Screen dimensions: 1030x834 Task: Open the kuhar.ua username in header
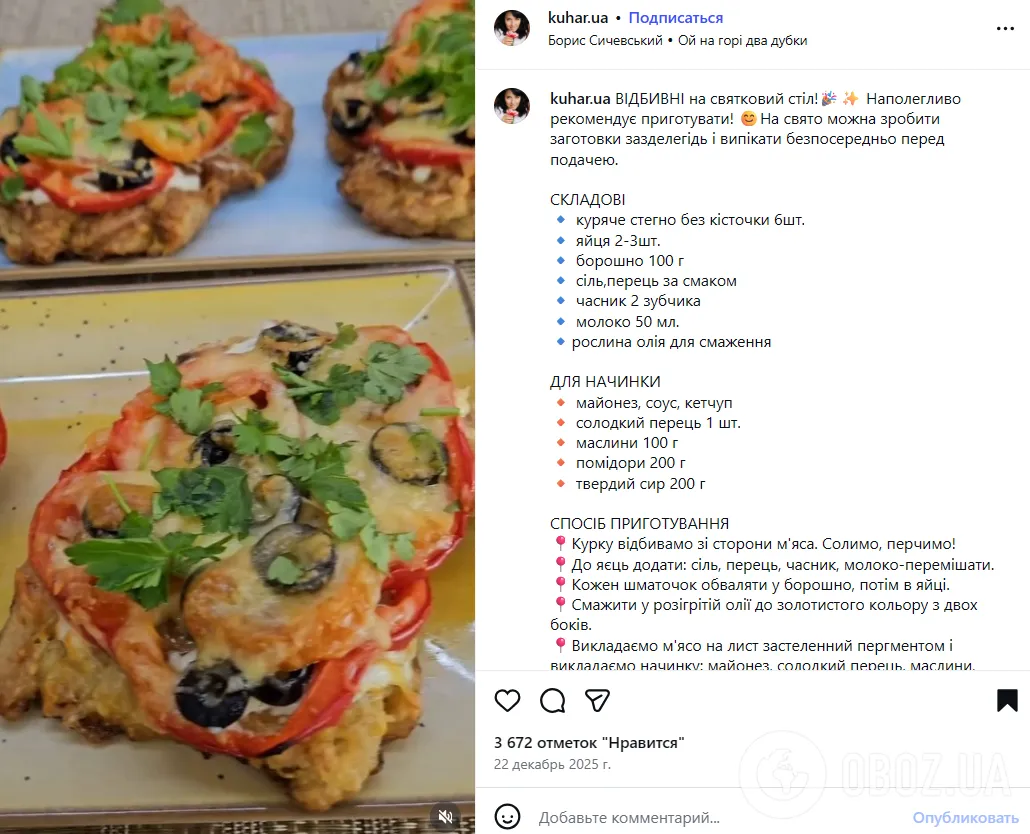coord(578,18)
